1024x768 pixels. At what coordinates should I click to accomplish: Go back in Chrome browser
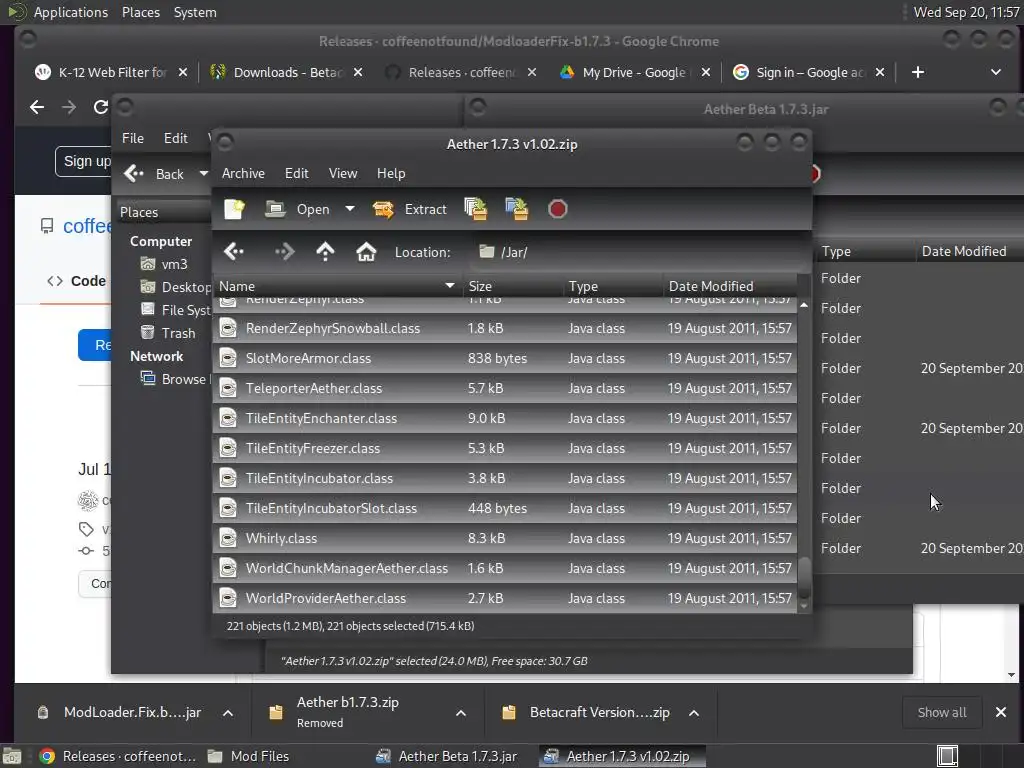[37, 107]
